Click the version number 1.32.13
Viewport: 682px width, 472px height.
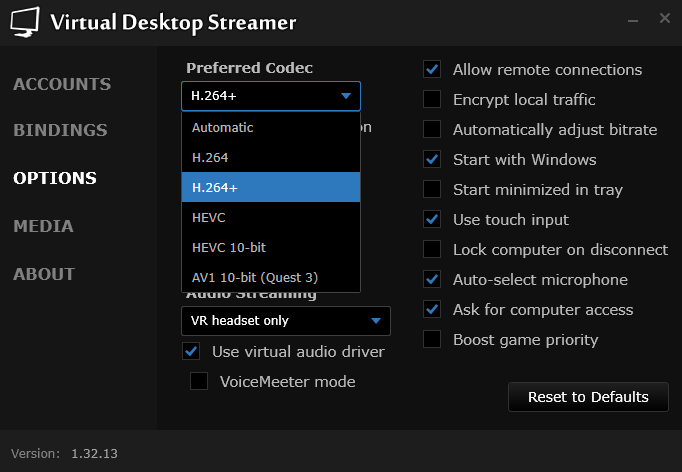tap(94, 454)
